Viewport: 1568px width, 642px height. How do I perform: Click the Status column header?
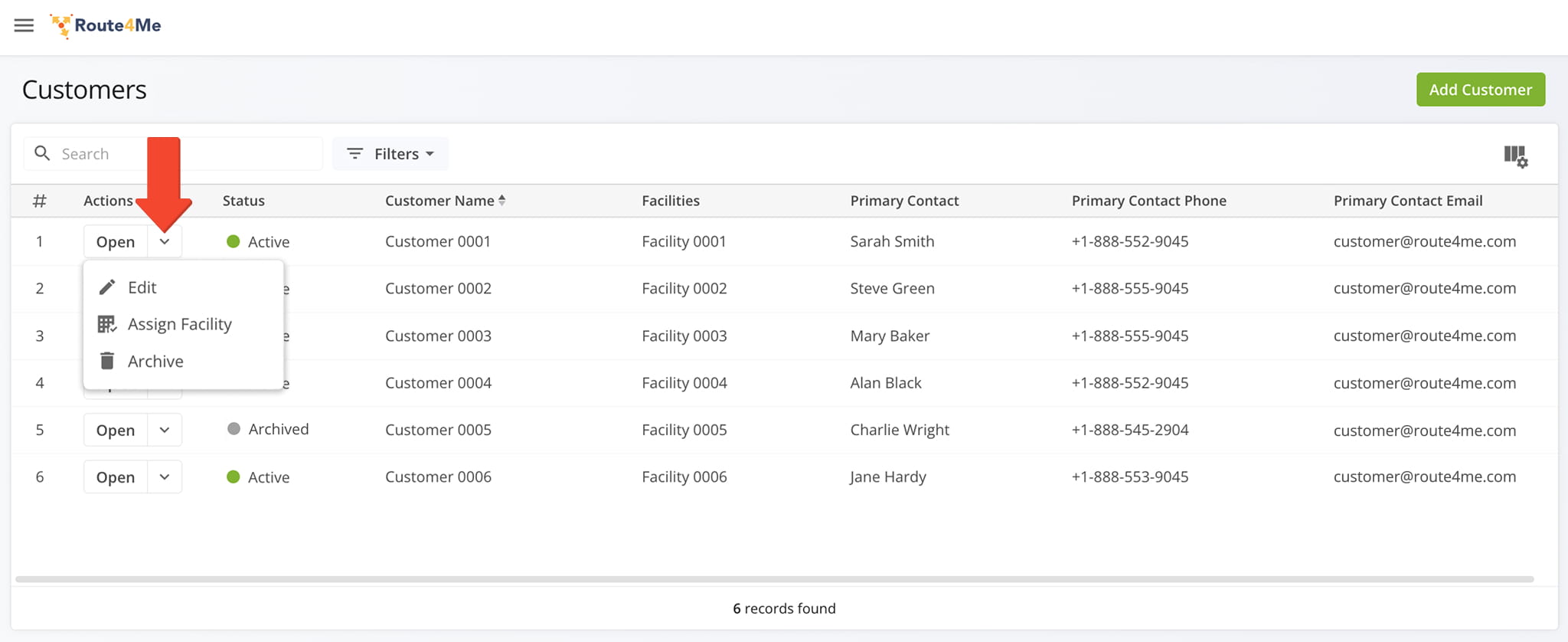[243, 200]
